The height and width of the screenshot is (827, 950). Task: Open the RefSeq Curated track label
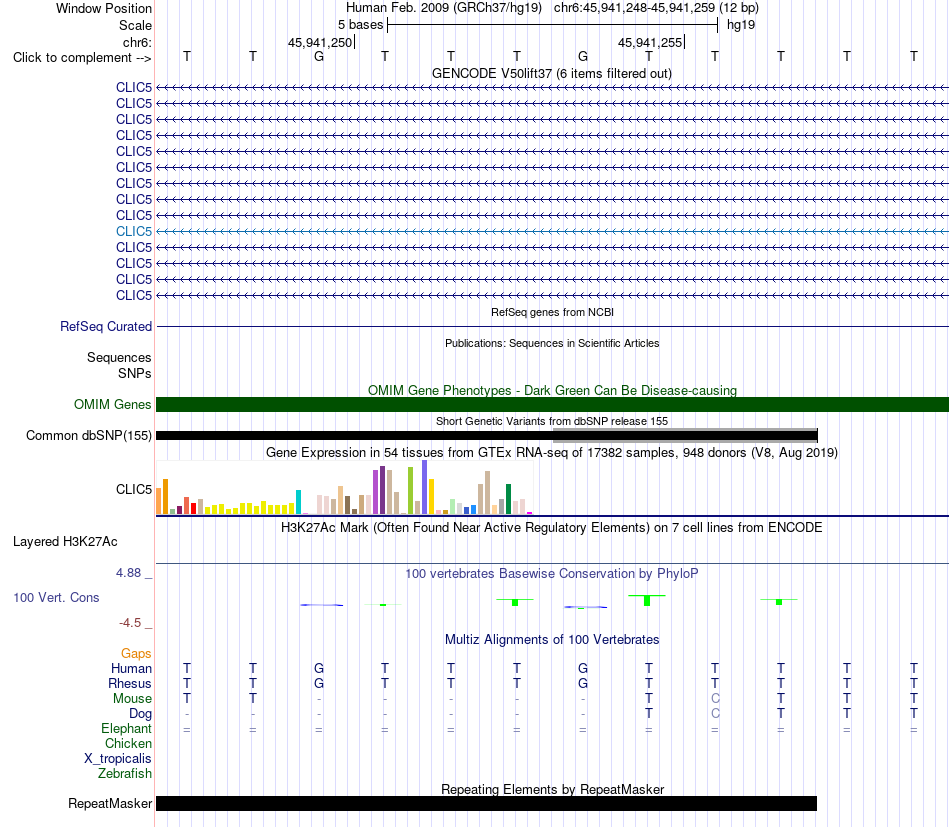tap(106, 327)
